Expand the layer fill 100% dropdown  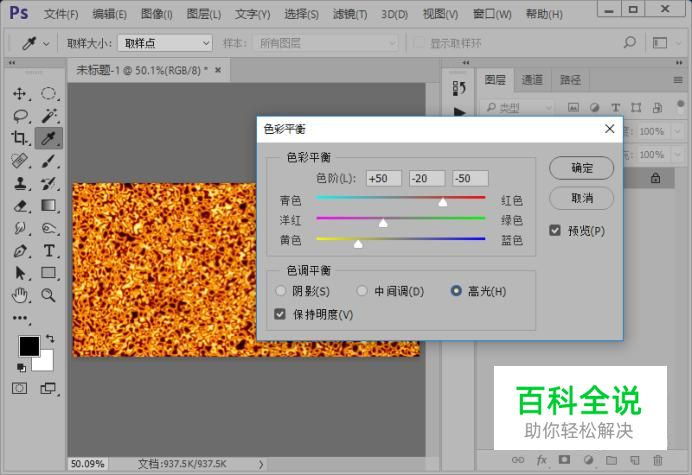[677, 155]
